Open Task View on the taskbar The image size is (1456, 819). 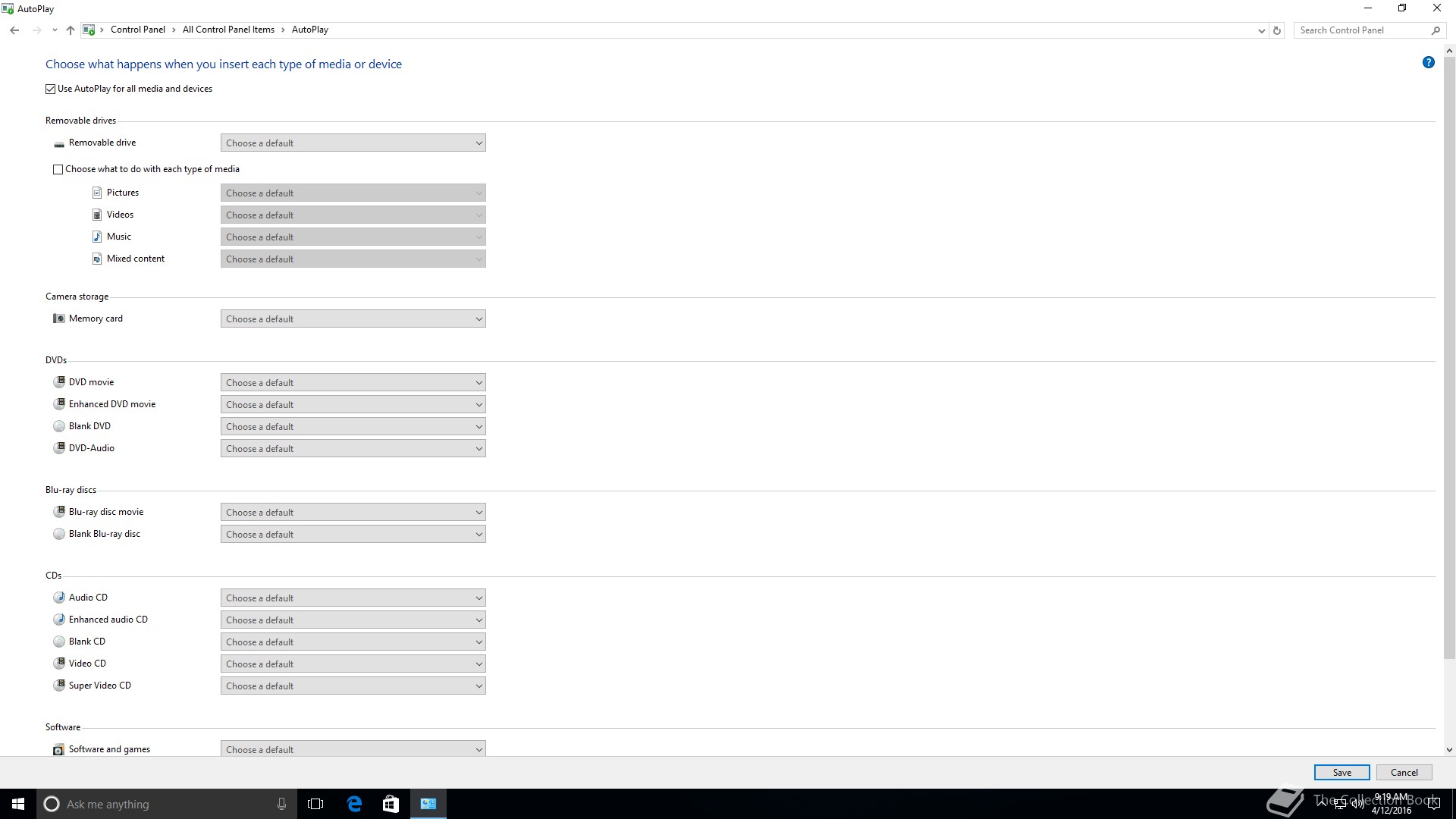pyautogui.click(x=316, y=804)
